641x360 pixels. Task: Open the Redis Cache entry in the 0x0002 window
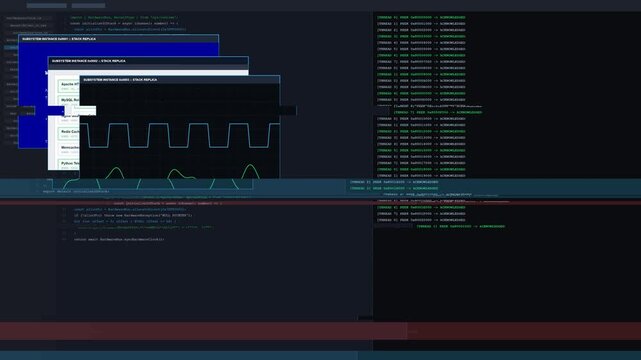(x=69, y=133)
